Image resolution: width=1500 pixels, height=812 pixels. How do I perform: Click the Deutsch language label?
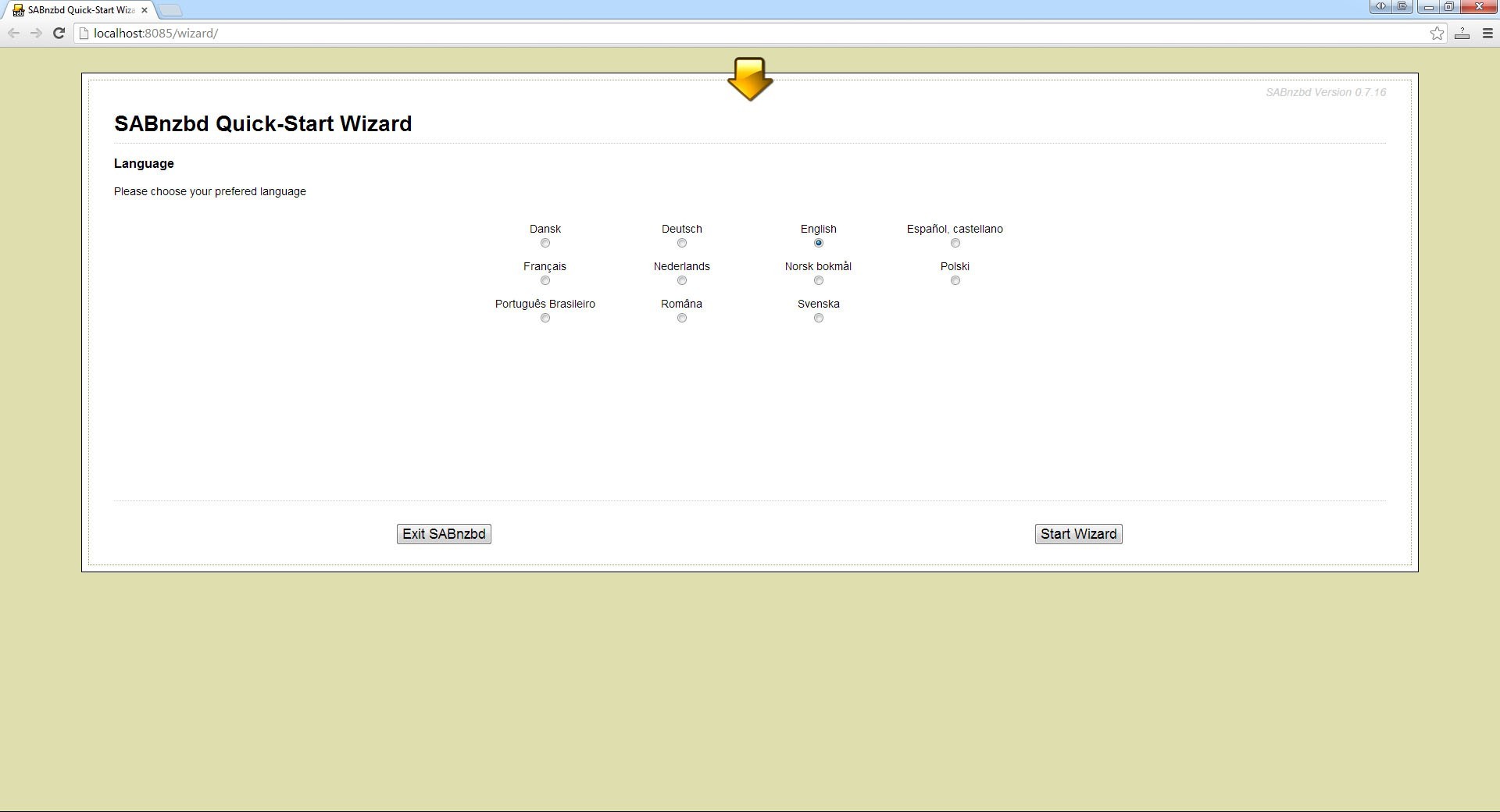[682, 229]
